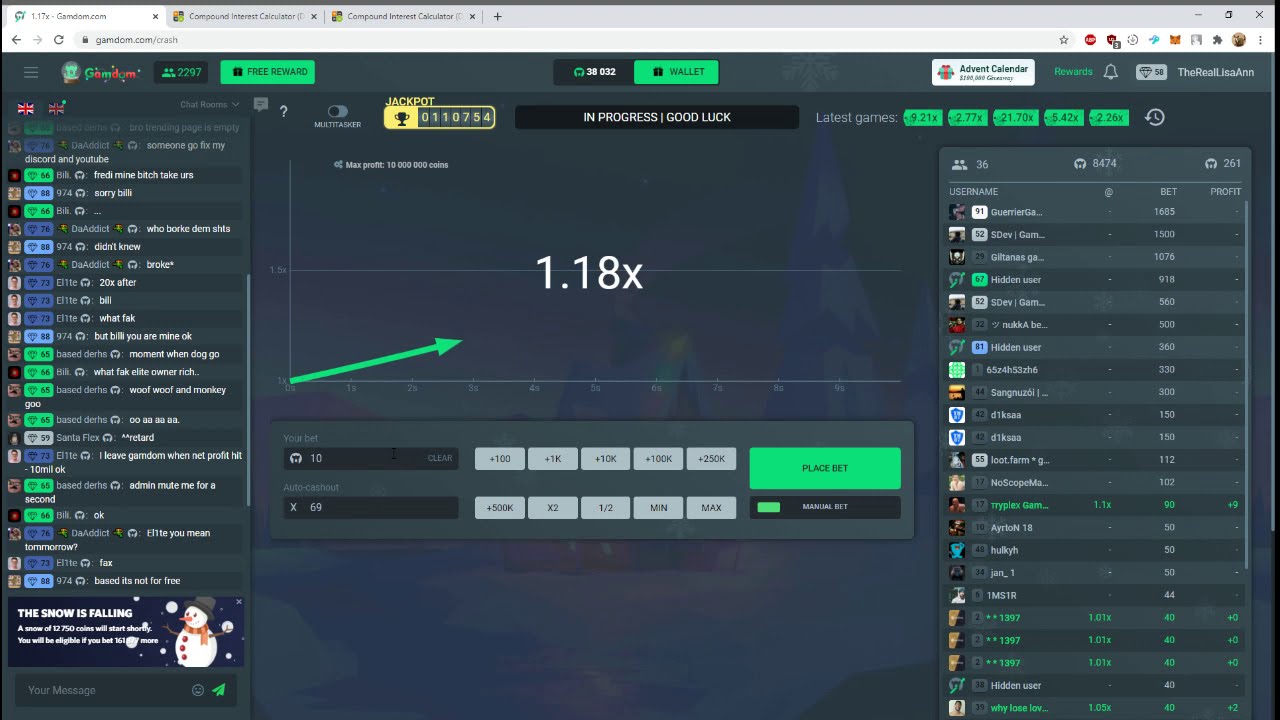Click the PROFIT column header
Screen dimensions: 1280x720
coord(1225,192)
